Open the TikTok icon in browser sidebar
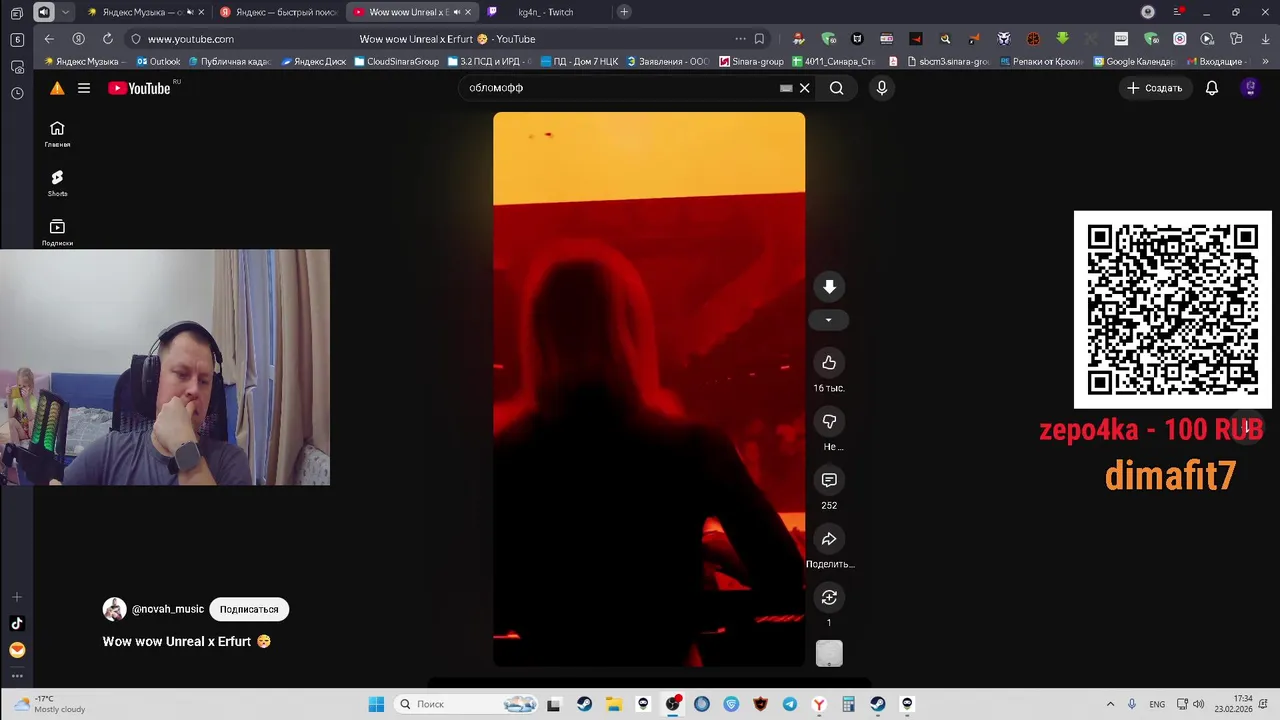The image size is (1280, 720). [x=17, y=623]
